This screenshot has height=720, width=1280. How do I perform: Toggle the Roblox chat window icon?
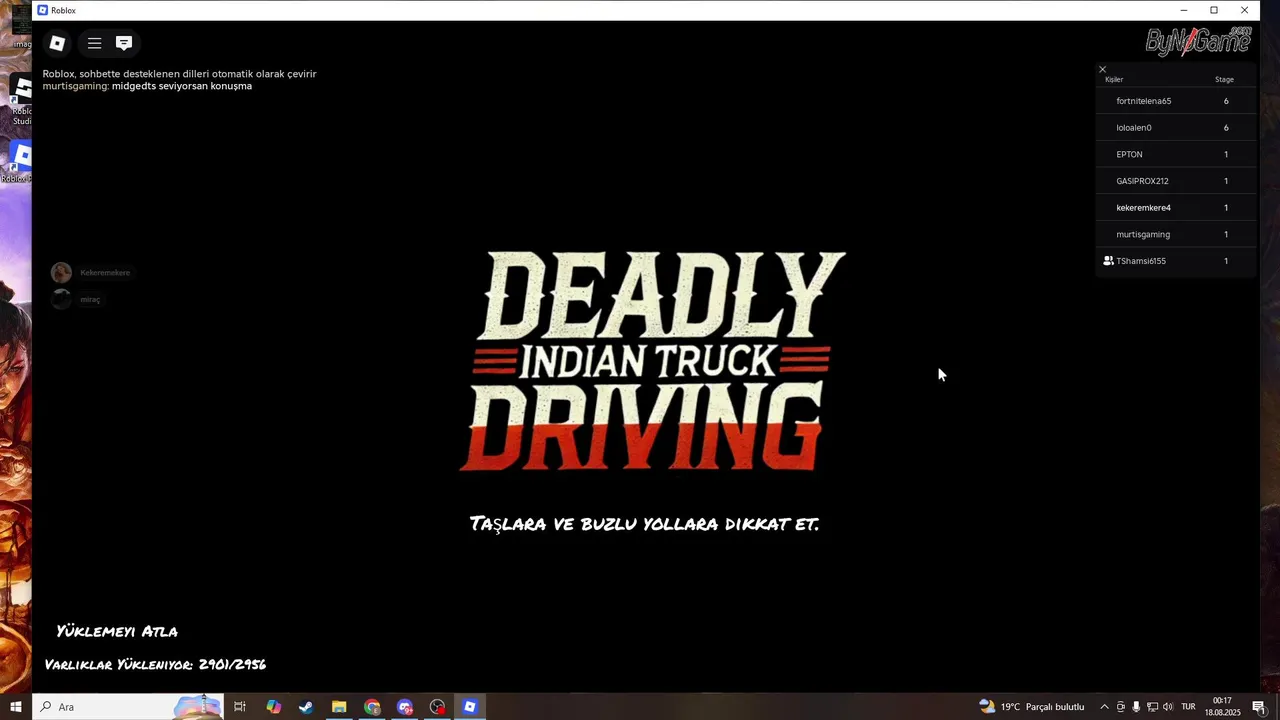pos(124,43)
